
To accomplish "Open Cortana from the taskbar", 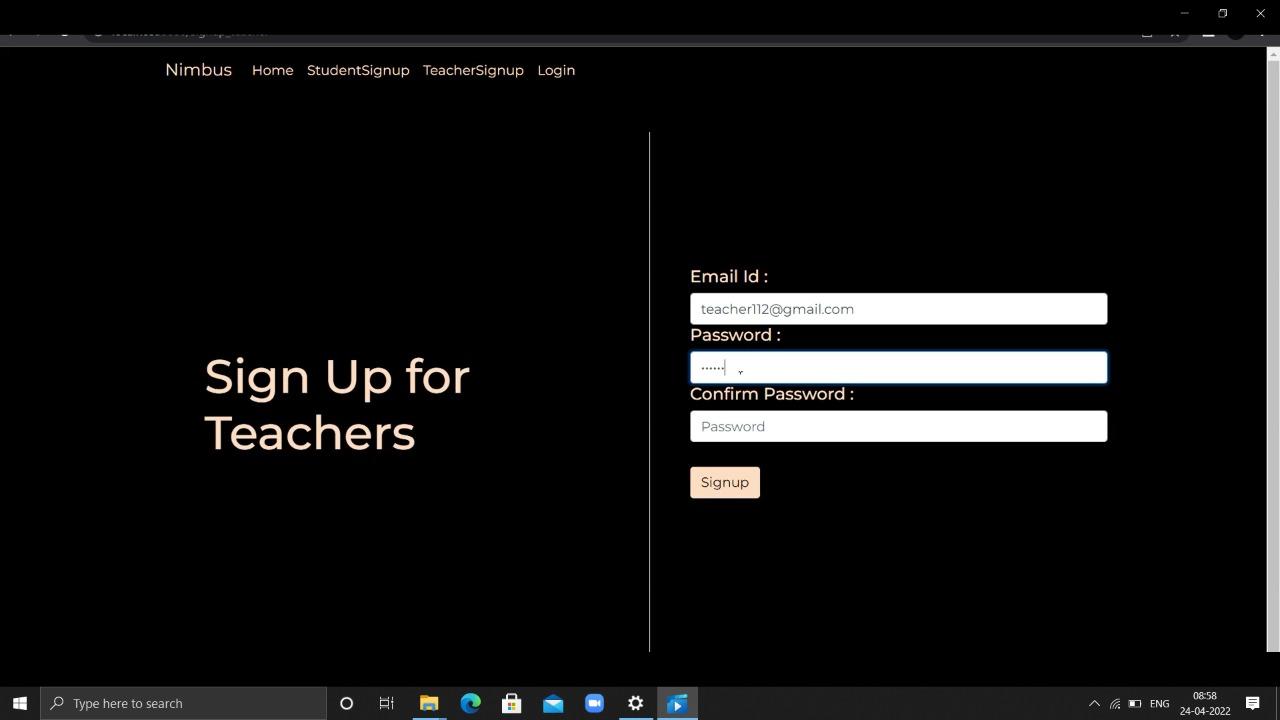I will click(x=346, y=703).
